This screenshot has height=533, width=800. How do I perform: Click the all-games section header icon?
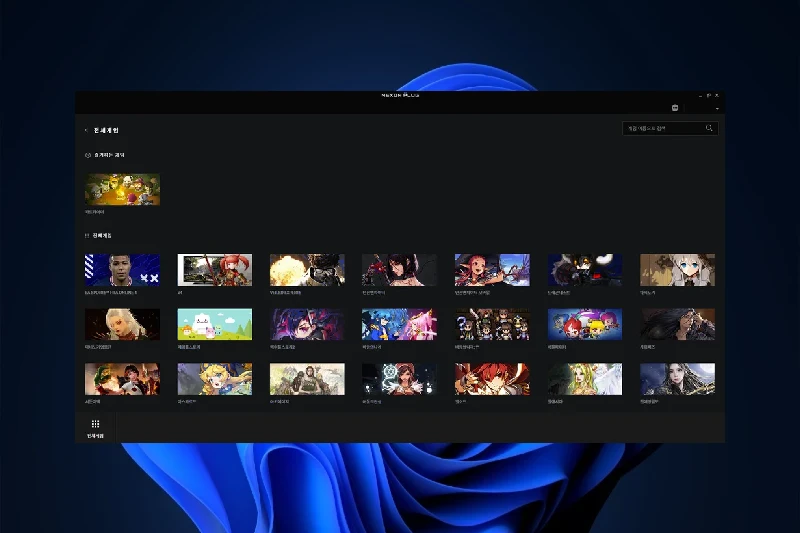88,236
